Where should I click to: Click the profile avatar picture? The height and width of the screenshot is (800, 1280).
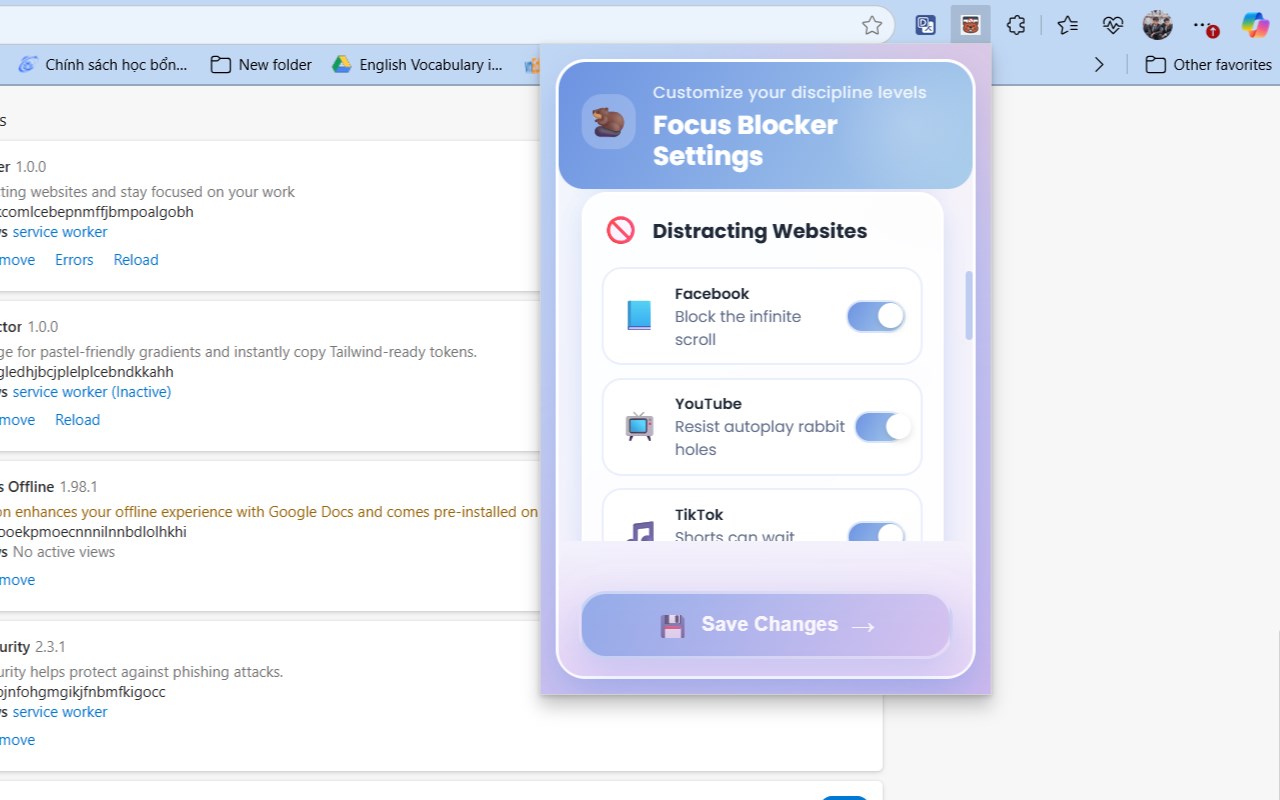click(x=1158, y=25)
